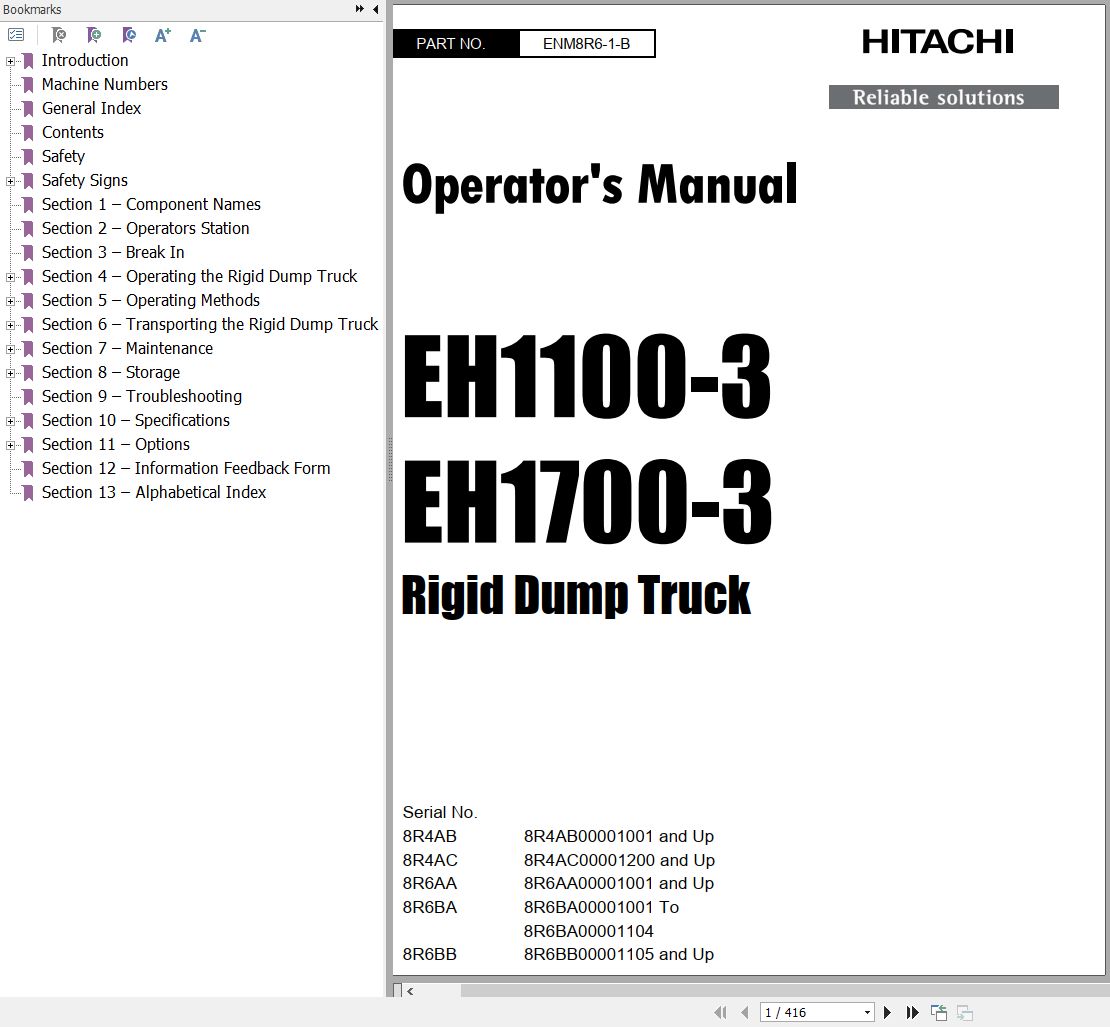Open the page number dropdown arrow
1110x1027 pixels.
point(867,1012)
